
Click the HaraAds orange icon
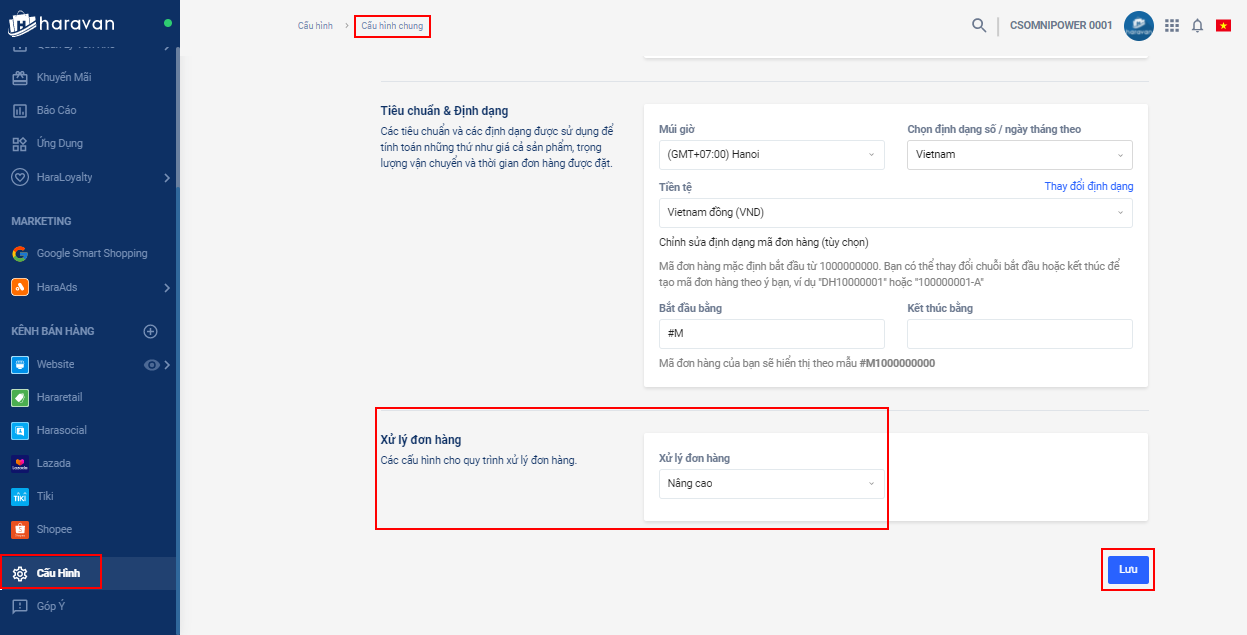point(19,287)
